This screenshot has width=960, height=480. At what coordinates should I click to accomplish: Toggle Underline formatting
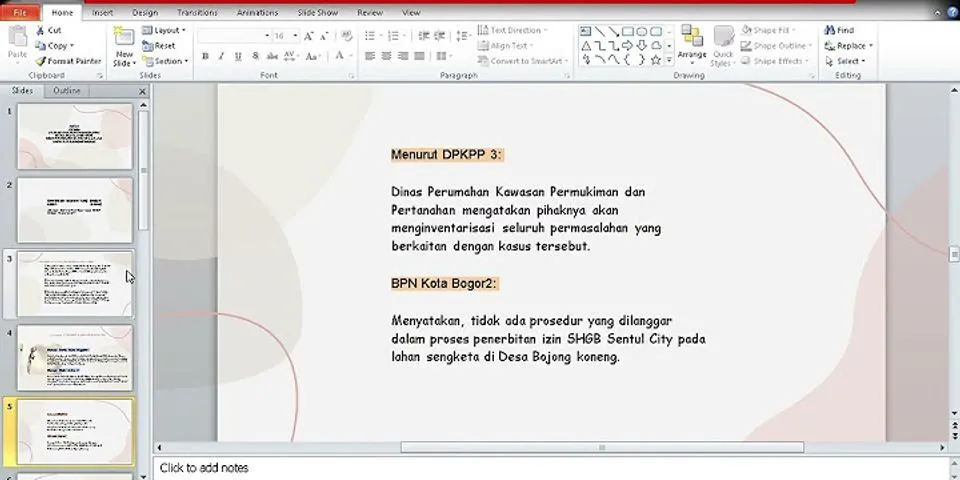tap(238, 56)
